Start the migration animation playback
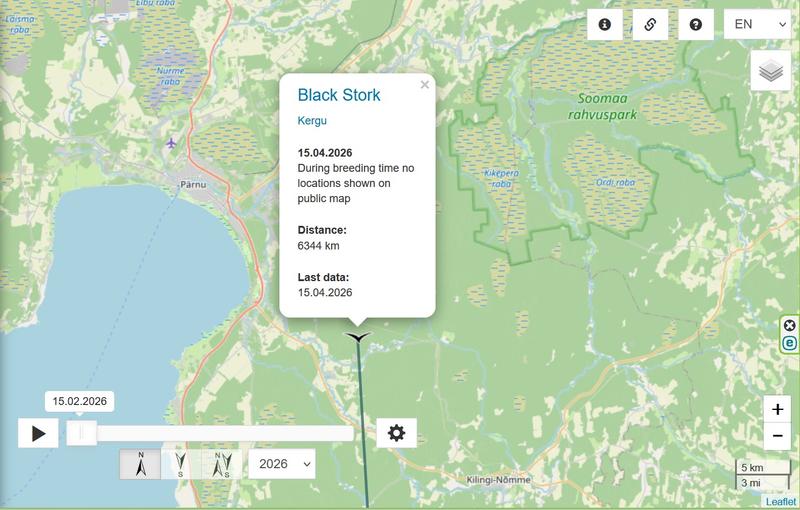 pyautogui.click(x=38, y=434)
